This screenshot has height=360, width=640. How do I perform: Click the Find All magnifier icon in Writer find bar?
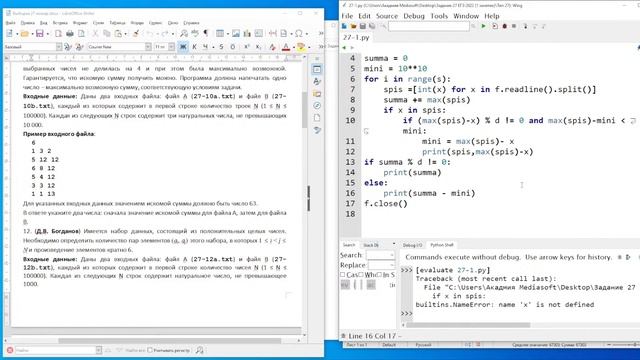point(200,350)
